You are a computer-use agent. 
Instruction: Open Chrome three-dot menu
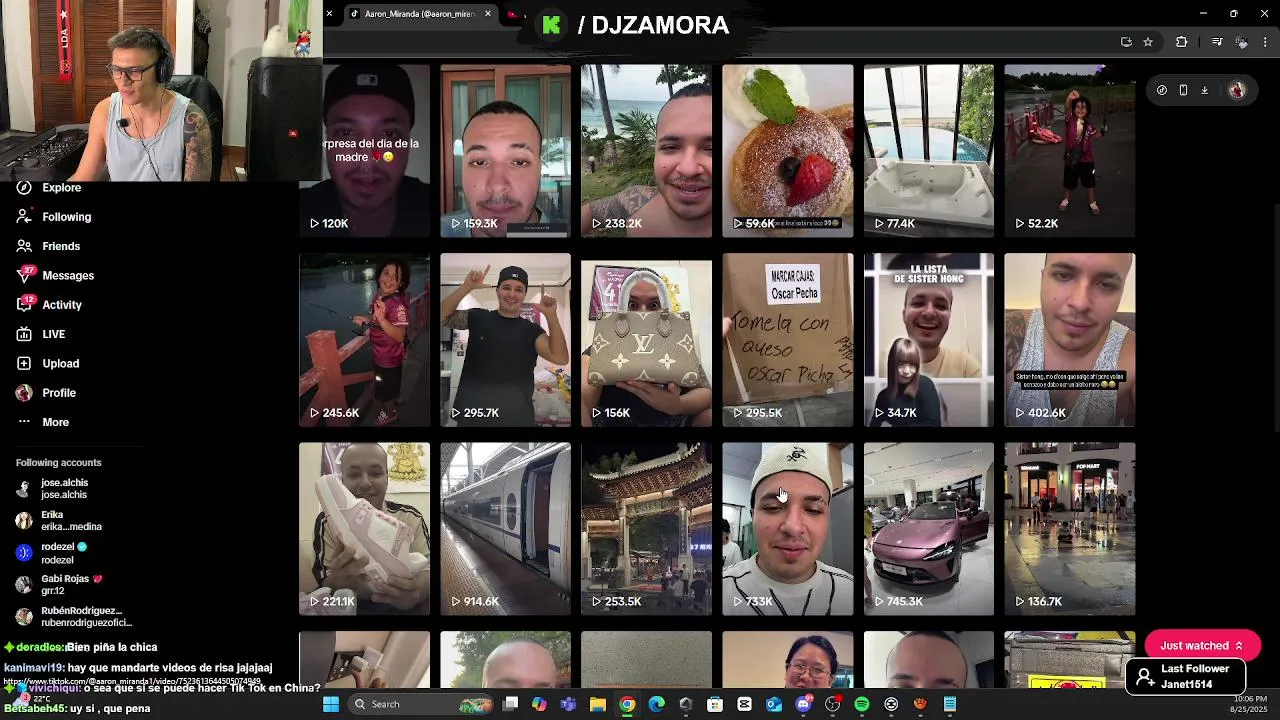tap(1265, 42)
